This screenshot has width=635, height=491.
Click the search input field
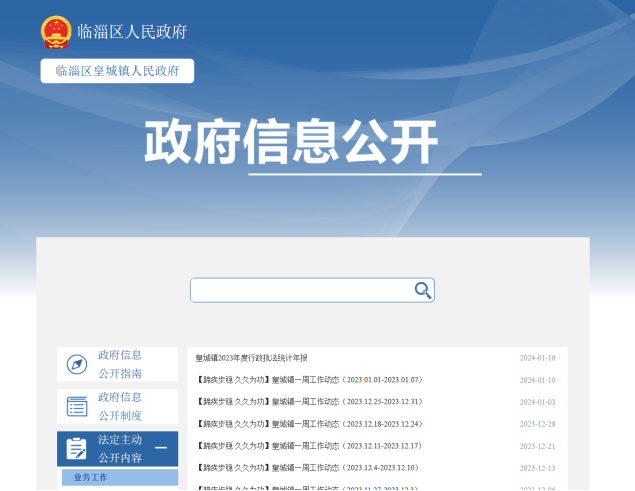click(x=302, y=290)
